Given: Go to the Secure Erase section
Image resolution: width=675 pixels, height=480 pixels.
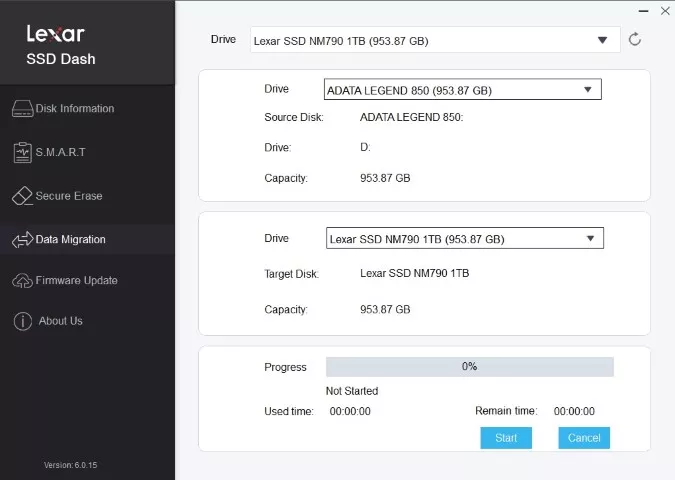Looking at the screenshot, I should pos(69,196).
